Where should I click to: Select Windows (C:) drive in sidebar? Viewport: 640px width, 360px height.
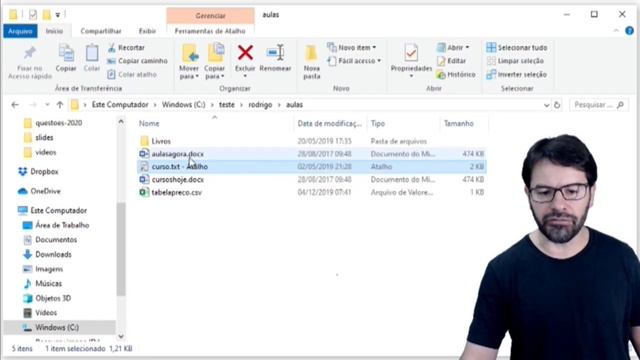[57, 327]
